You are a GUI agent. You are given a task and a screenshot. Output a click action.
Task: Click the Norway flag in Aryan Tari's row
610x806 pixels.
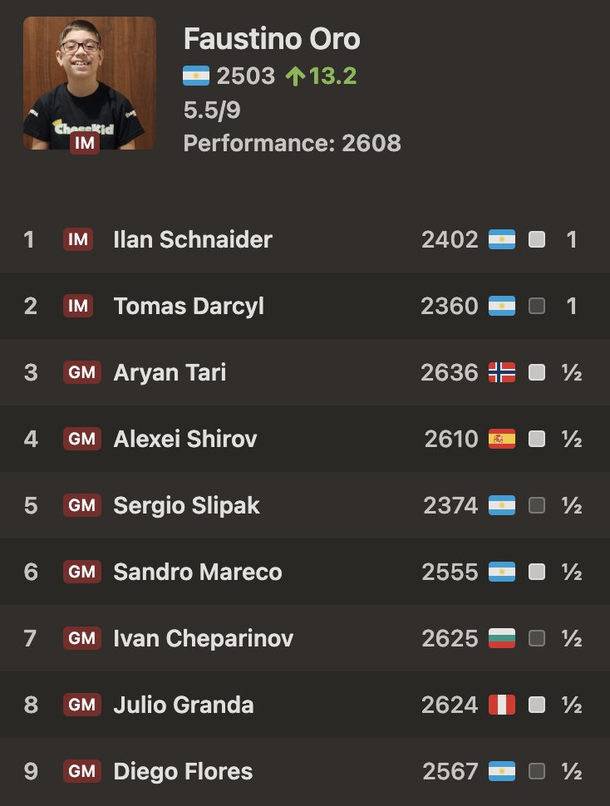[502, 373]
